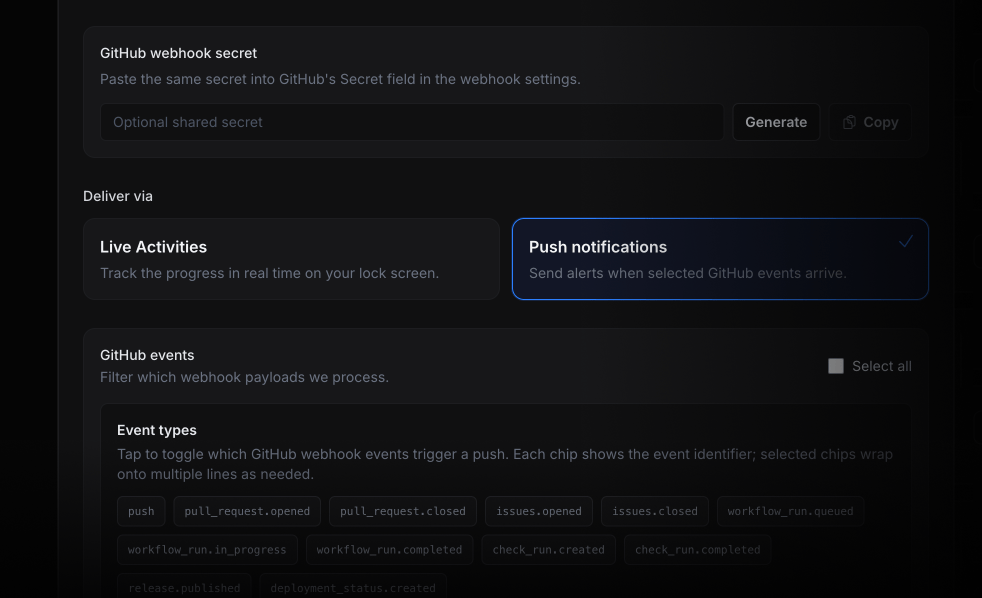Click the Generate button
This screenshot has width=982, height=598.
776,121
